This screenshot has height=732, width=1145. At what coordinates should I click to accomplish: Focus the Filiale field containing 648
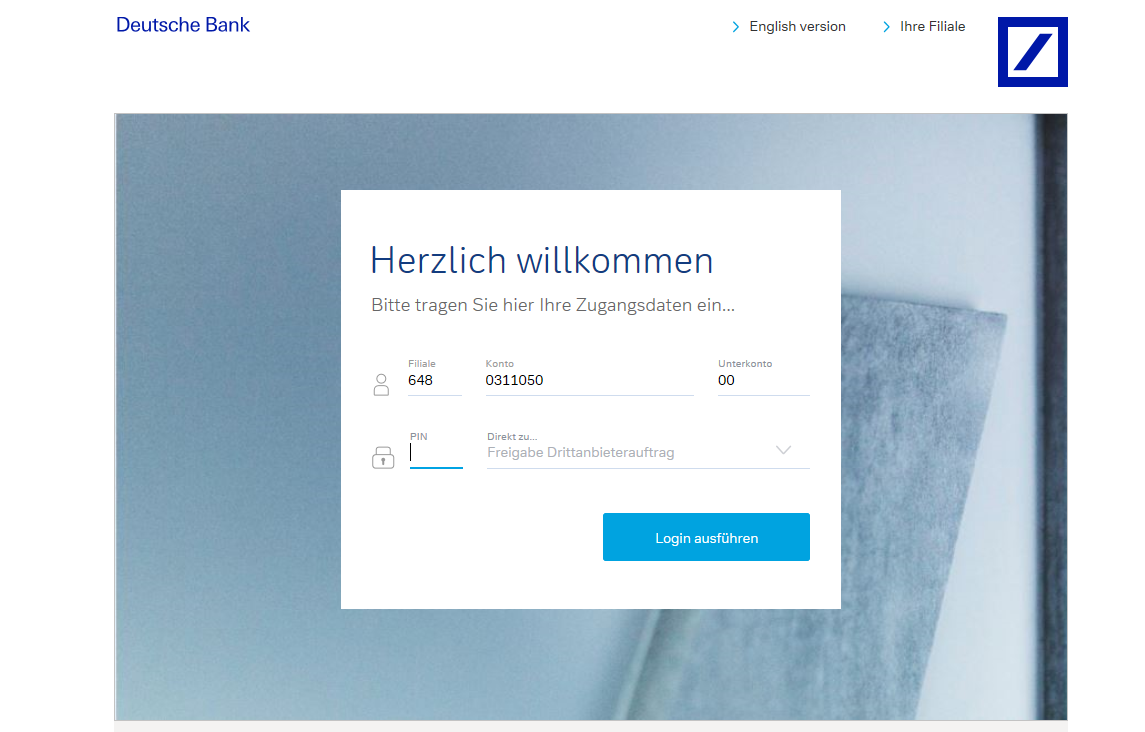pos(434,381)
